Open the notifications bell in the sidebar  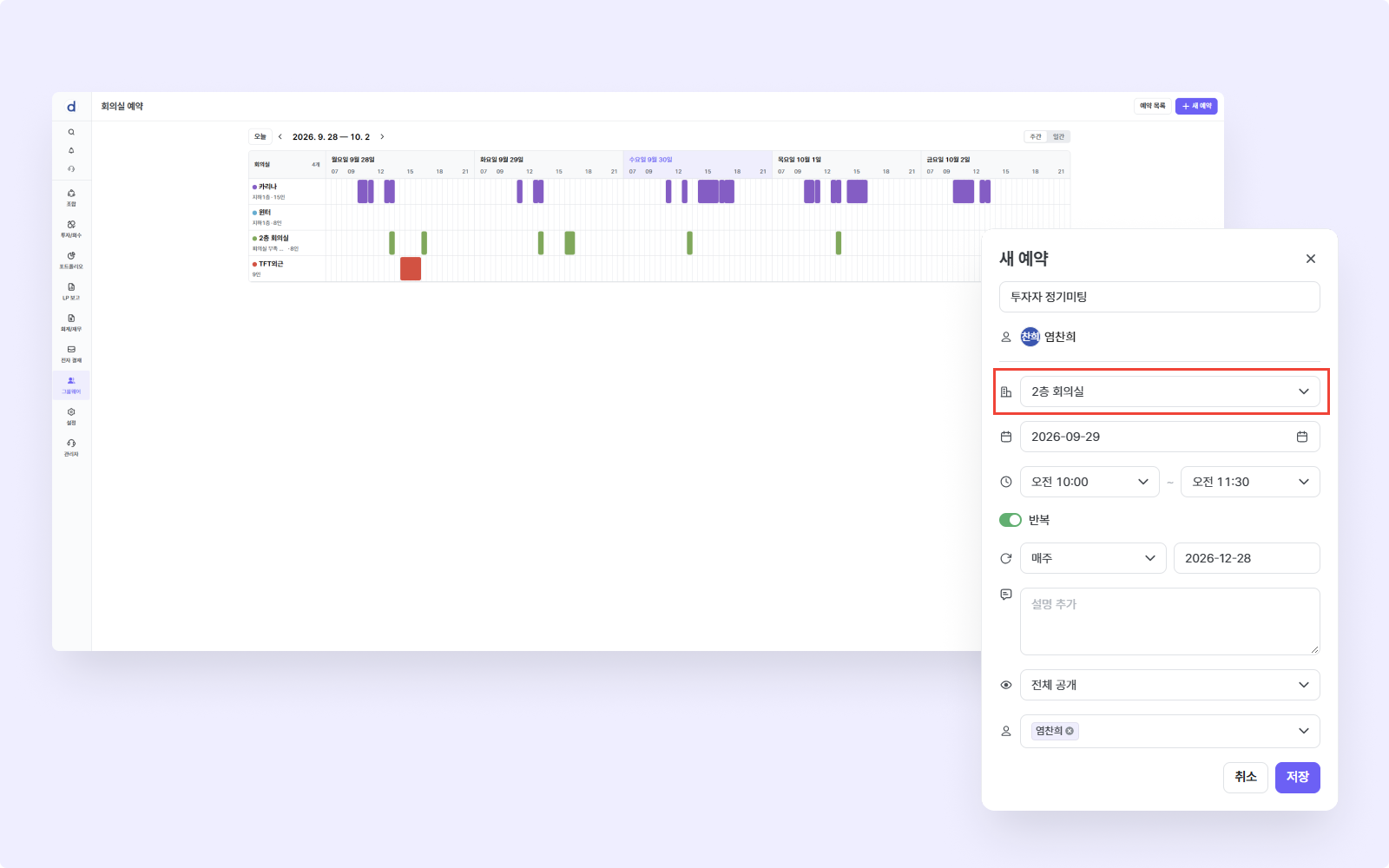[71, 150]
